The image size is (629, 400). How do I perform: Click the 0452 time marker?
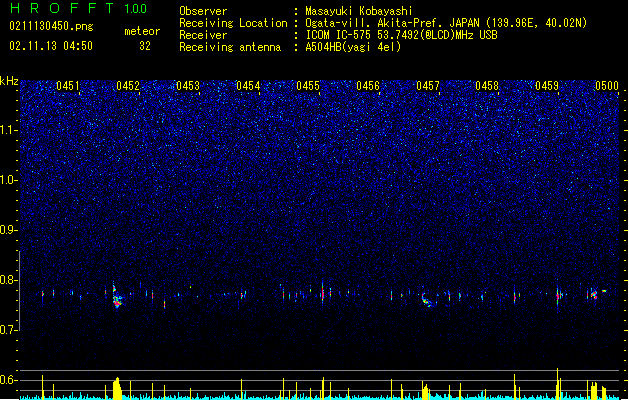pyautogui.click(x=128, y=86)
